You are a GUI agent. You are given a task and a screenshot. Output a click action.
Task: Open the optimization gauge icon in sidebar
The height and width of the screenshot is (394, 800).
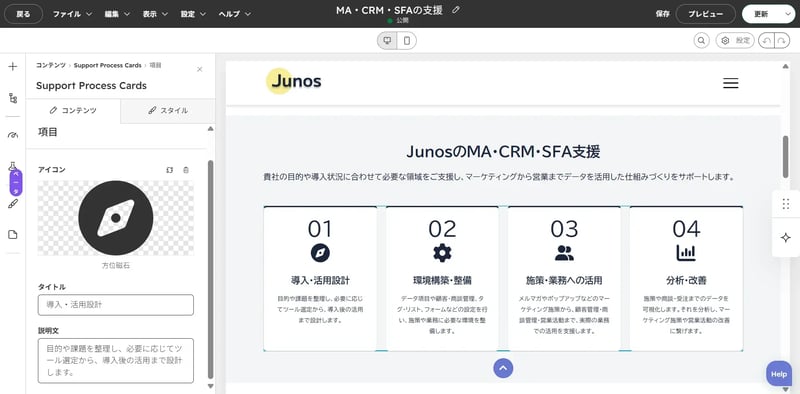point(13,135)
